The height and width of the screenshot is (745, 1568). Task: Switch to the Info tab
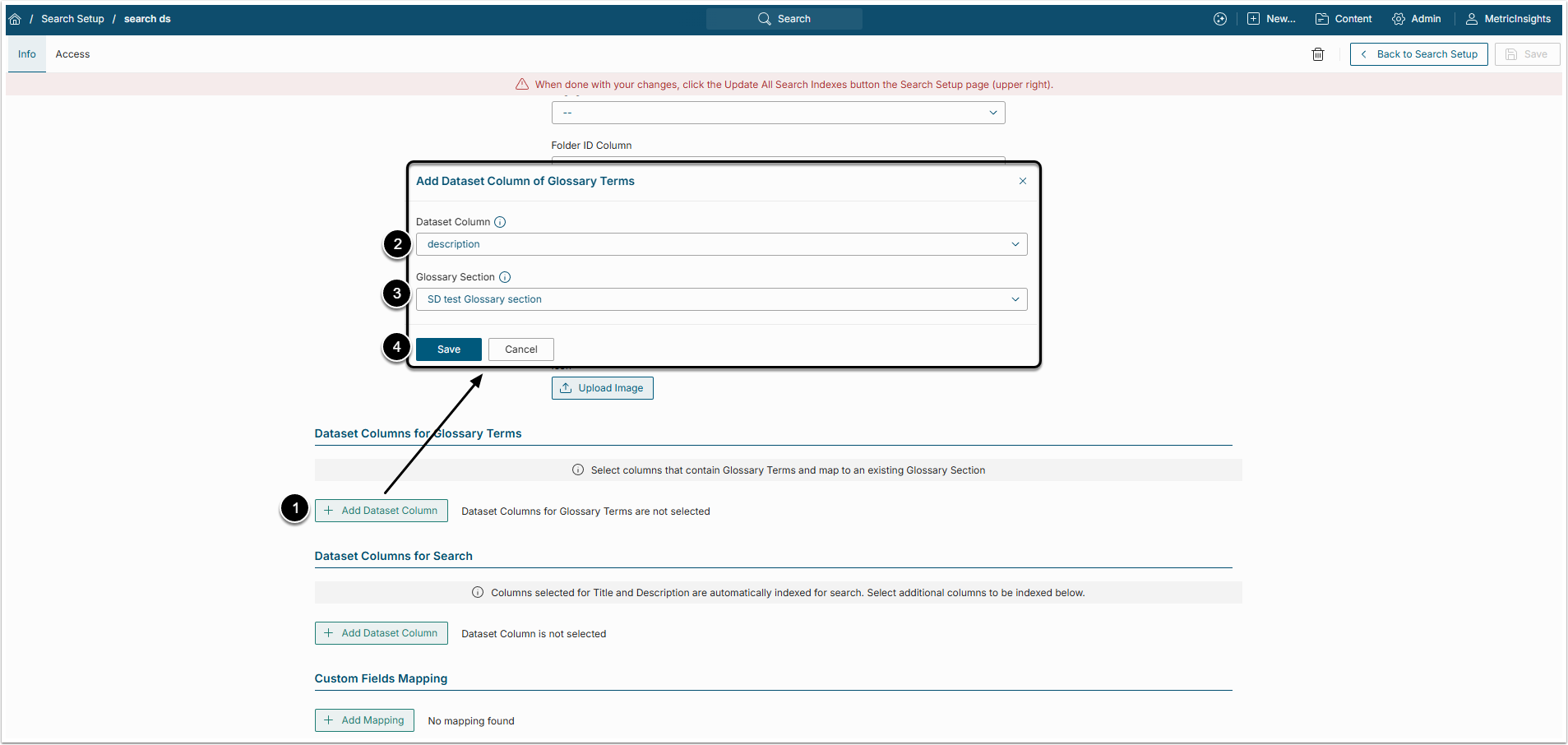(x=27, y=54)
